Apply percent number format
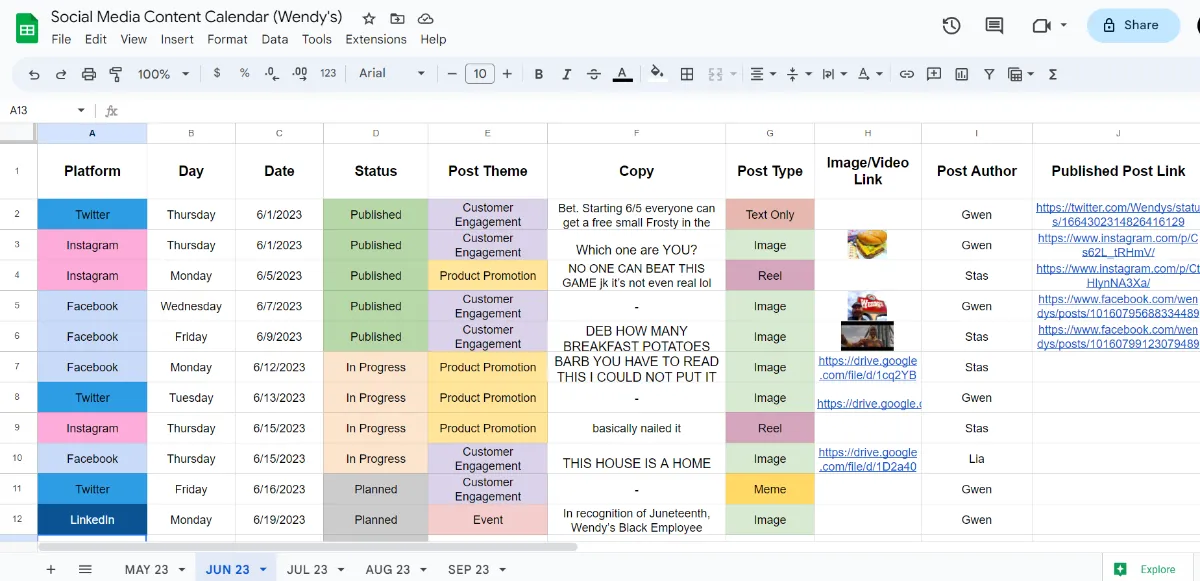This screenshot has height=581, width=1200. (243, 73)
